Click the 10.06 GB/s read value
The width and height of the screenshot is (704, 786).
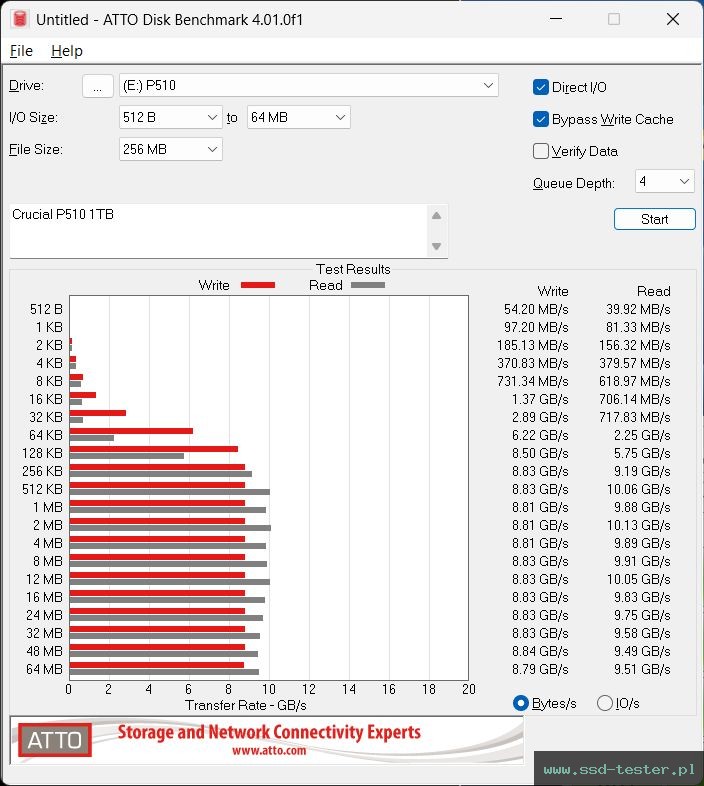coord(638,489)
